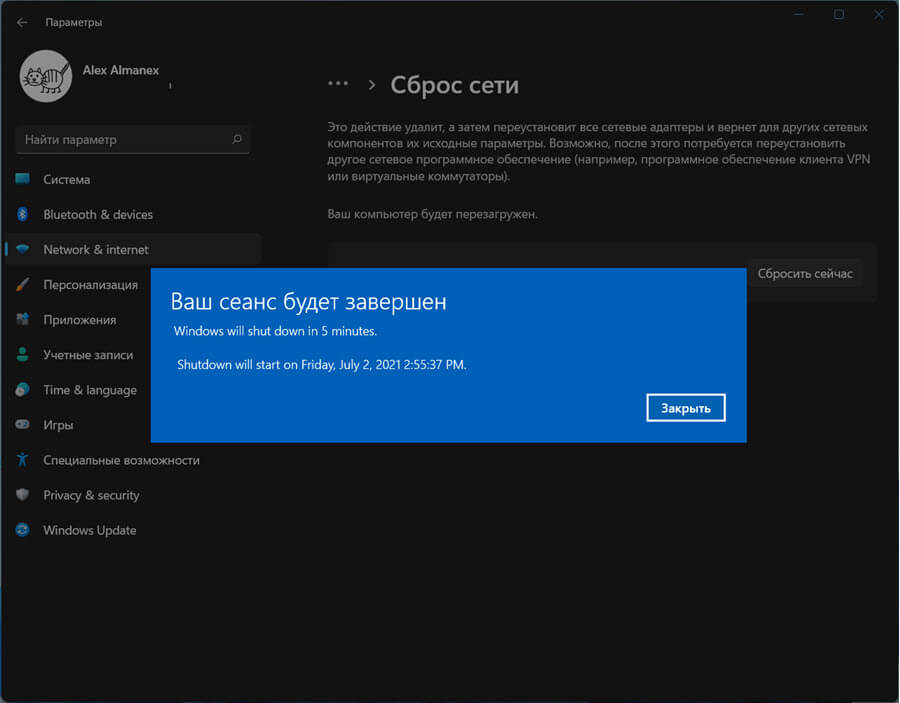Select Network & internet section
900x703 pixels.
coord(133,250)
